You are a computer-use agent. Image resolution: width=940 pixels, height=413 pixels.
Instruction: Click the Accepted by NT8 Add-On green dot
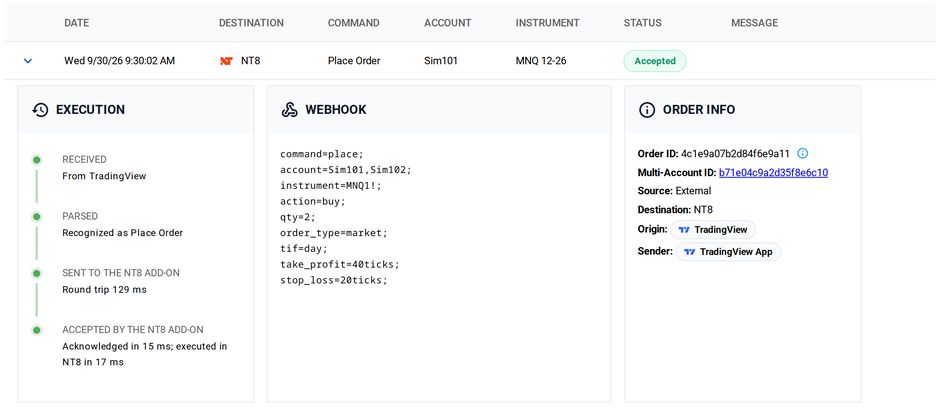pyautogui.click(x=37, y=330)
